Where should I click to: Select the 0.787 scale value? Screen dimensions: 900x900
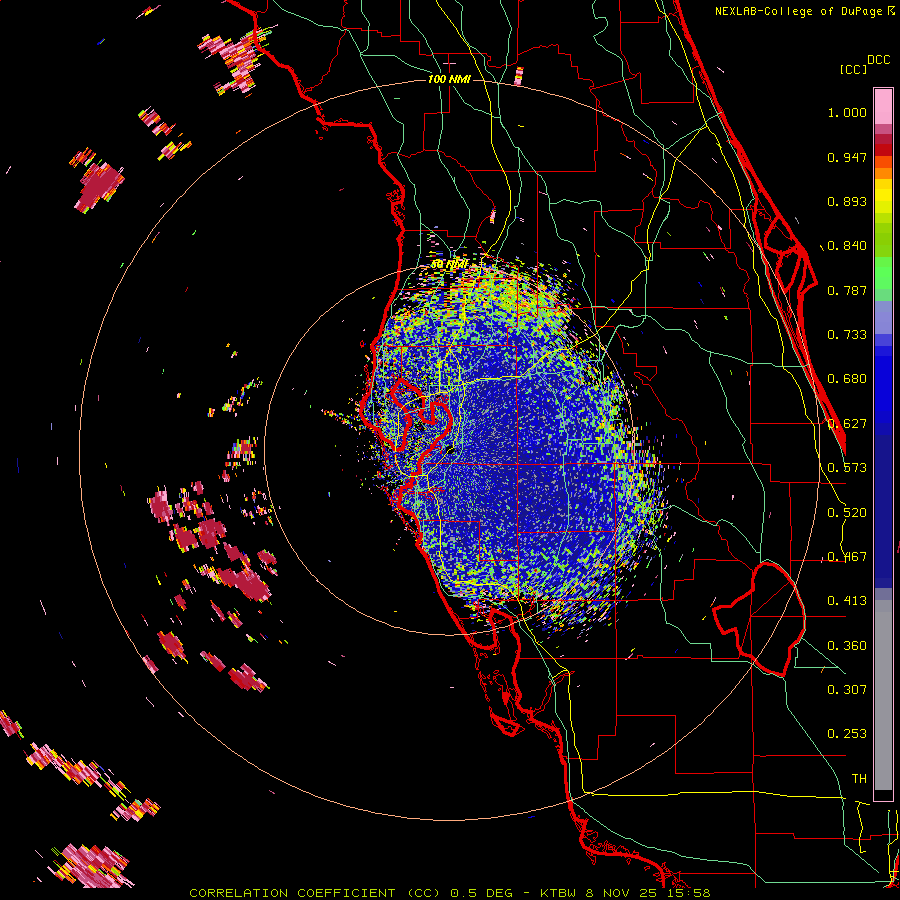[847, 290]
